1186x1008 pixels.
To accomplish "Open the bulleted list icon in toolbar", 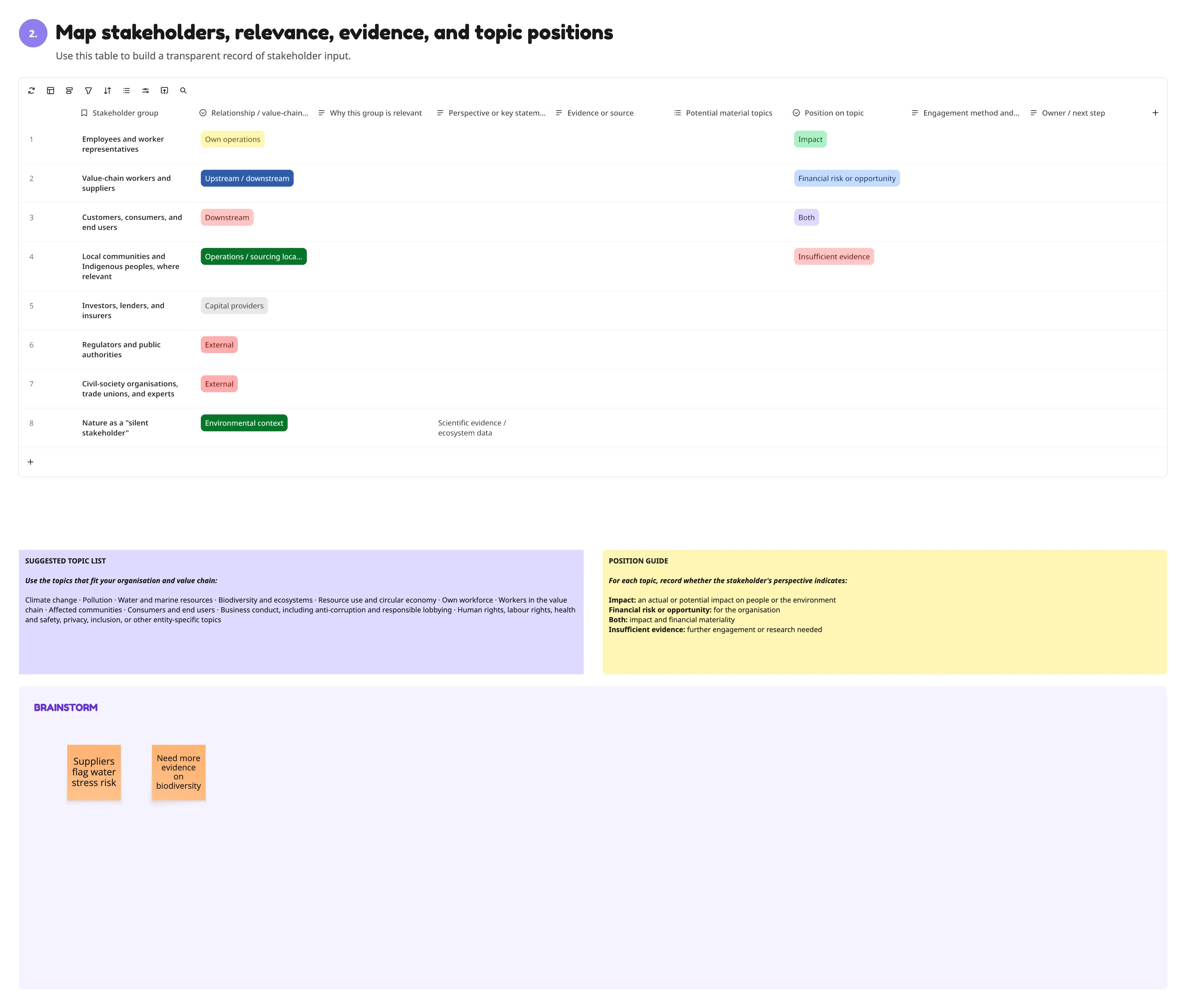I will tap(126, 90).
